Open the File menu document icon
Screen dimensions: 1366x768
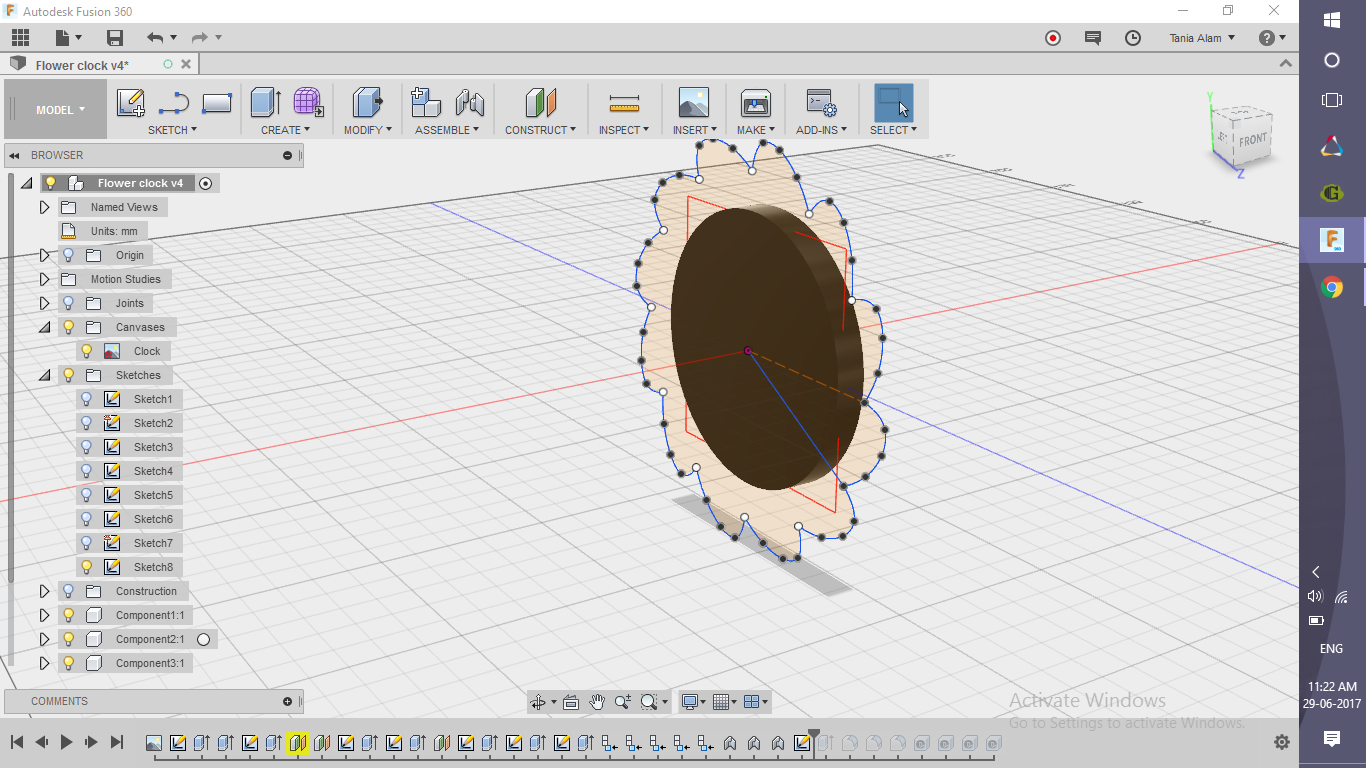(x=63, y=38)
